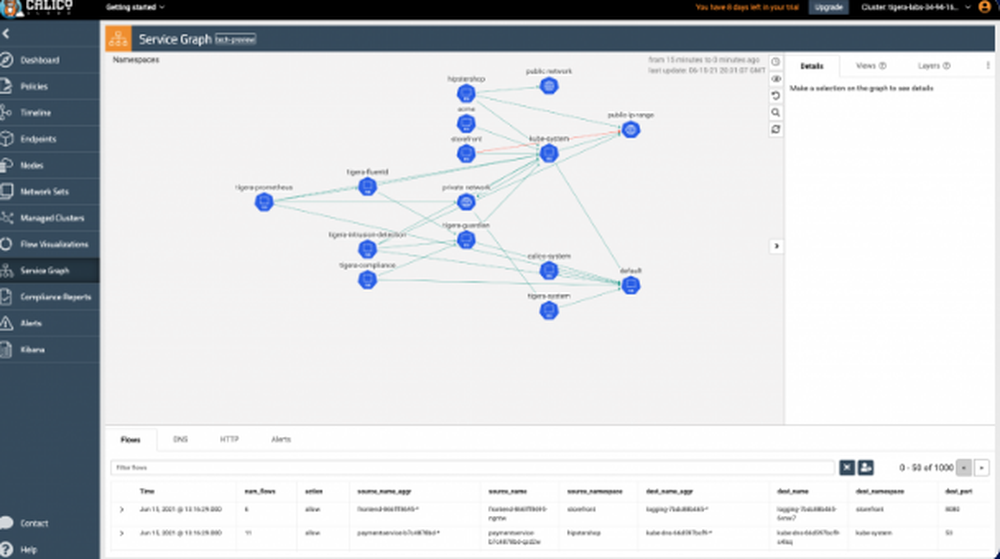Click the undo/reset graph icon

(x=776, y=96)
